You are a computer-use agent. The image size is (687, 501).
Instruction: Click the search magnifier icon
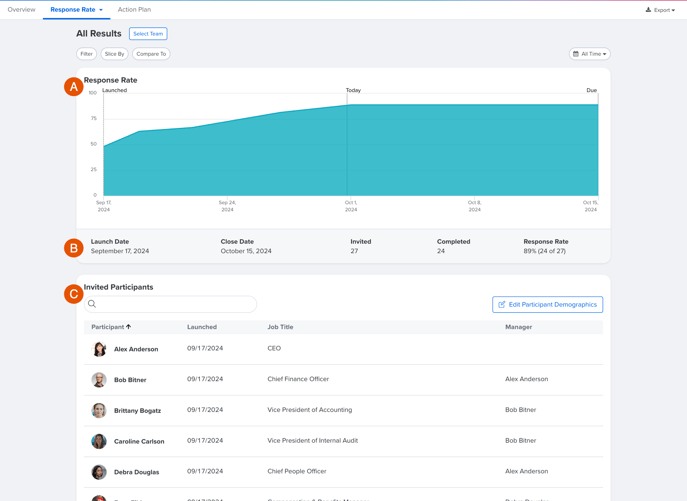92,304
